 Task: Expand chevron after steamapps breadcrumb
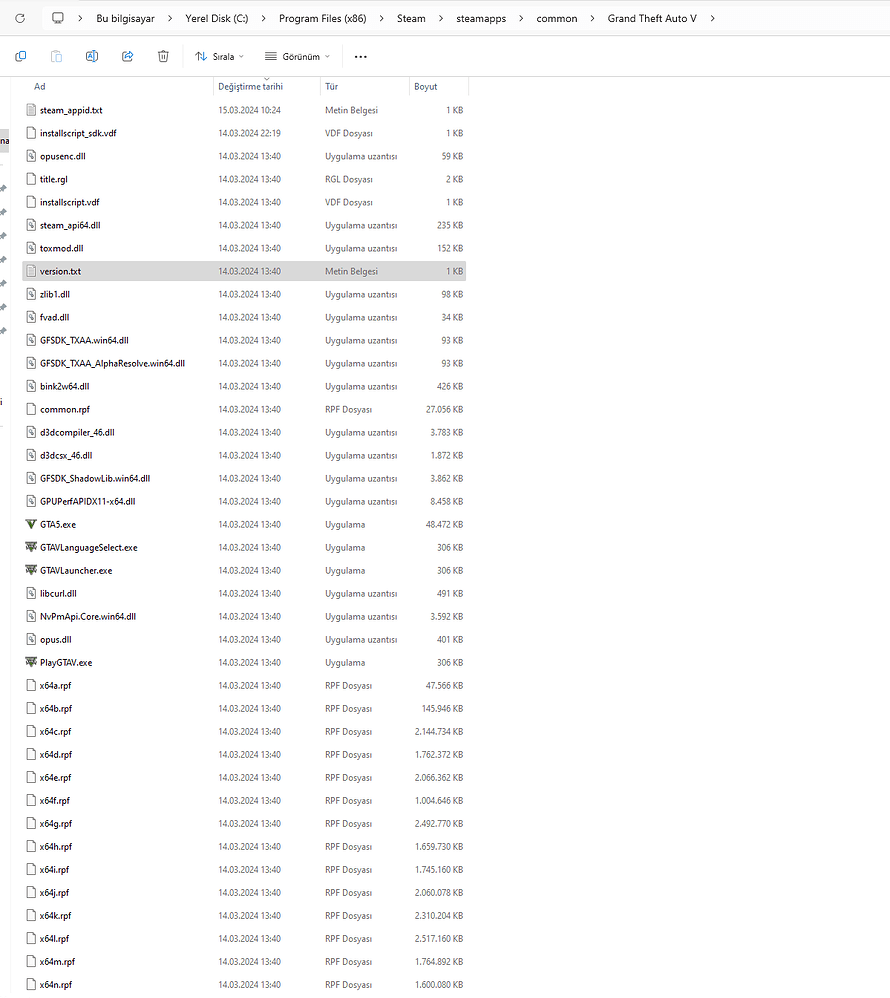pos(521,18)
